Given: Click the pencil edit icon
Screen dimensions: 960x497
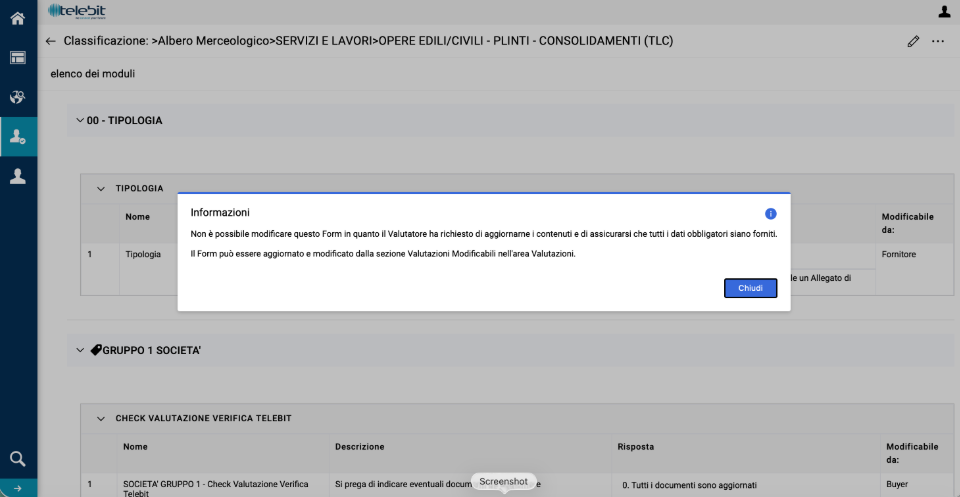Looking at the screenshot, I should tap(913, 41).
